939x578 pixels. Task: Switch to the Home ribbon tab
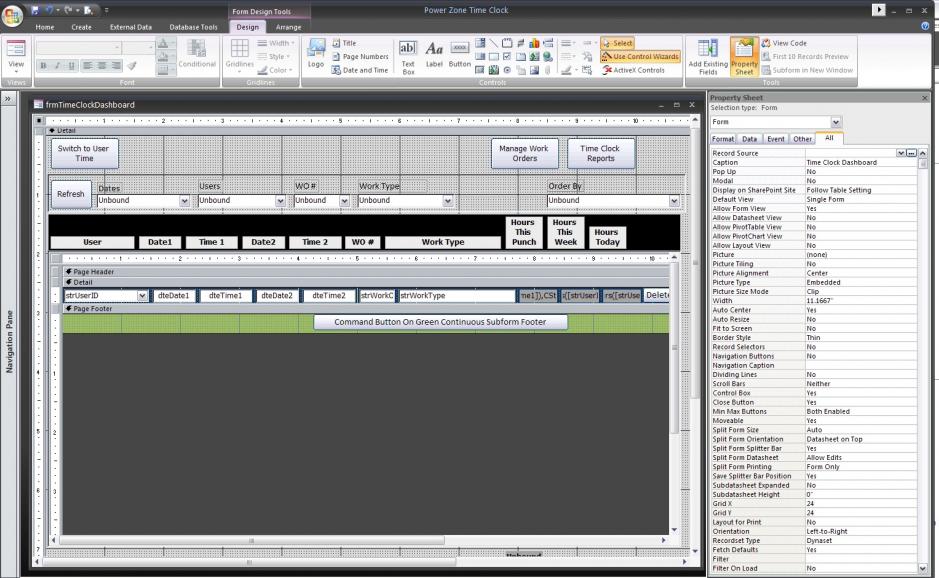coord(44,27)
